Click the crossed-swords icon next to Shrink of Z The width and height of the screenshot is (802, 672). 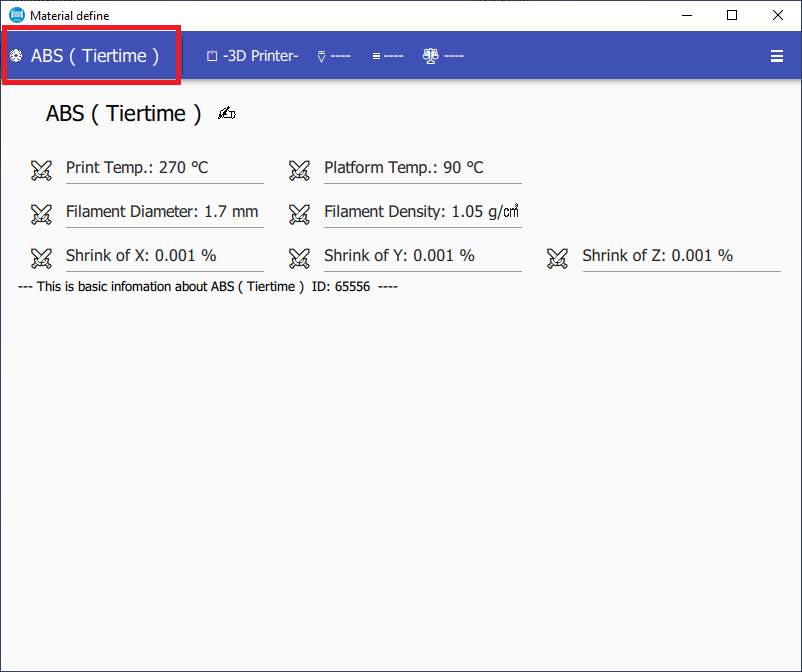(x=558, y=258)
